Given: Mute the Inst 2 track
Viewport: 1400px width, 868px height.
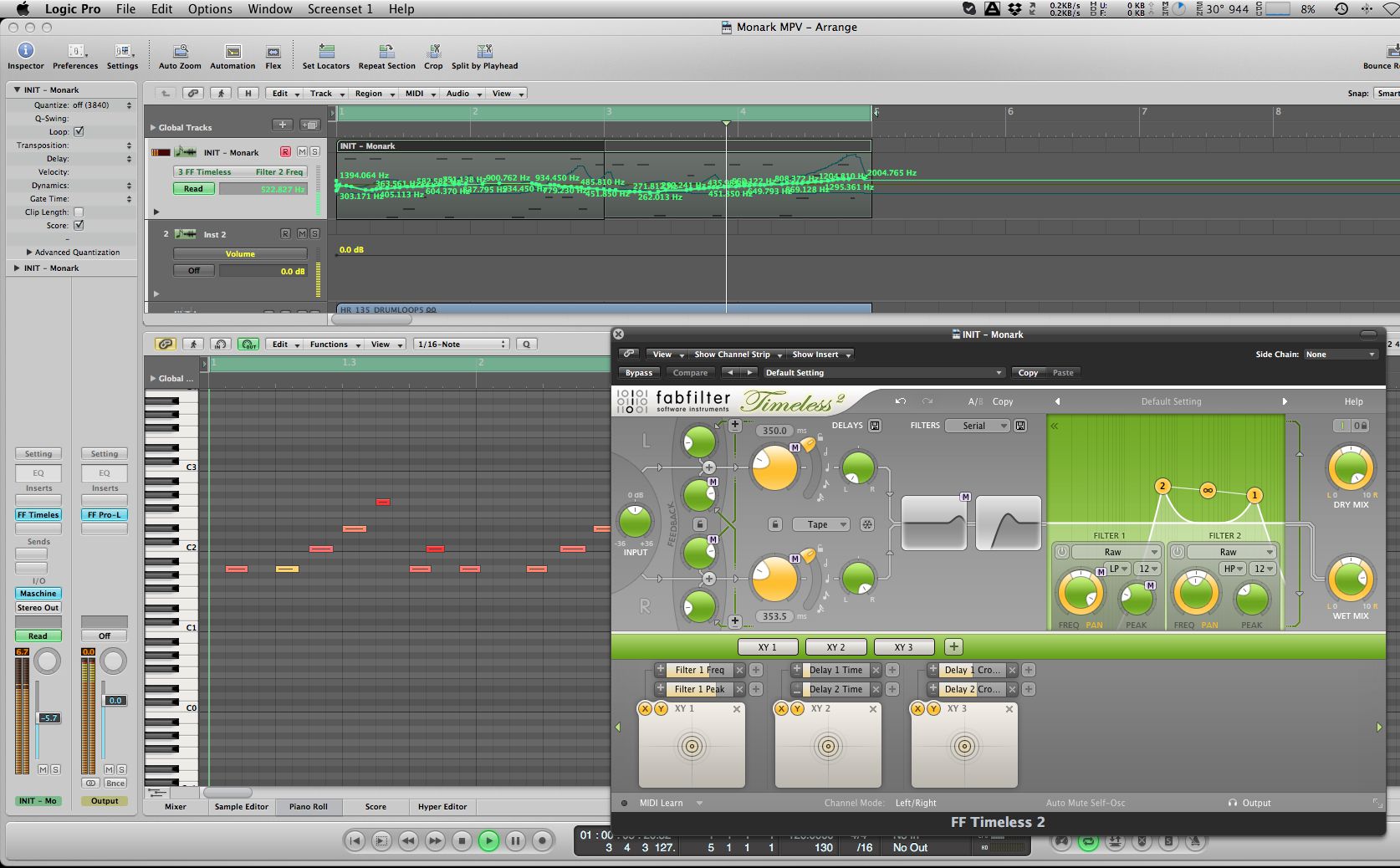Looking at the screenshot, I should [302, 233].
